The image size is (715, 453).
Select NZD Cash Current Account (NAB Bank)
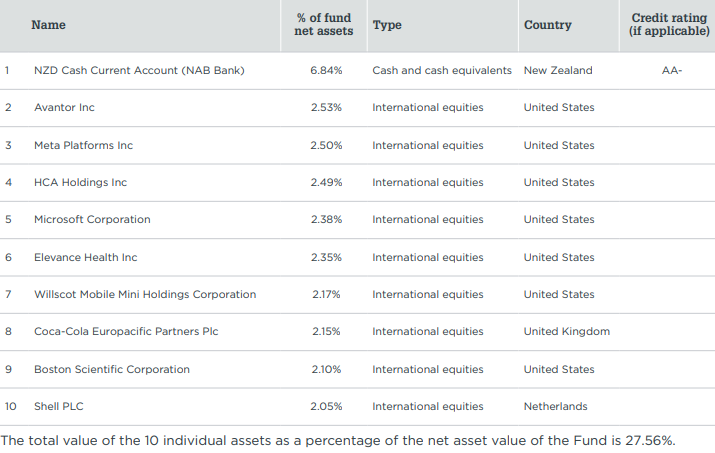pyautogui.click(x=139, y=70)
